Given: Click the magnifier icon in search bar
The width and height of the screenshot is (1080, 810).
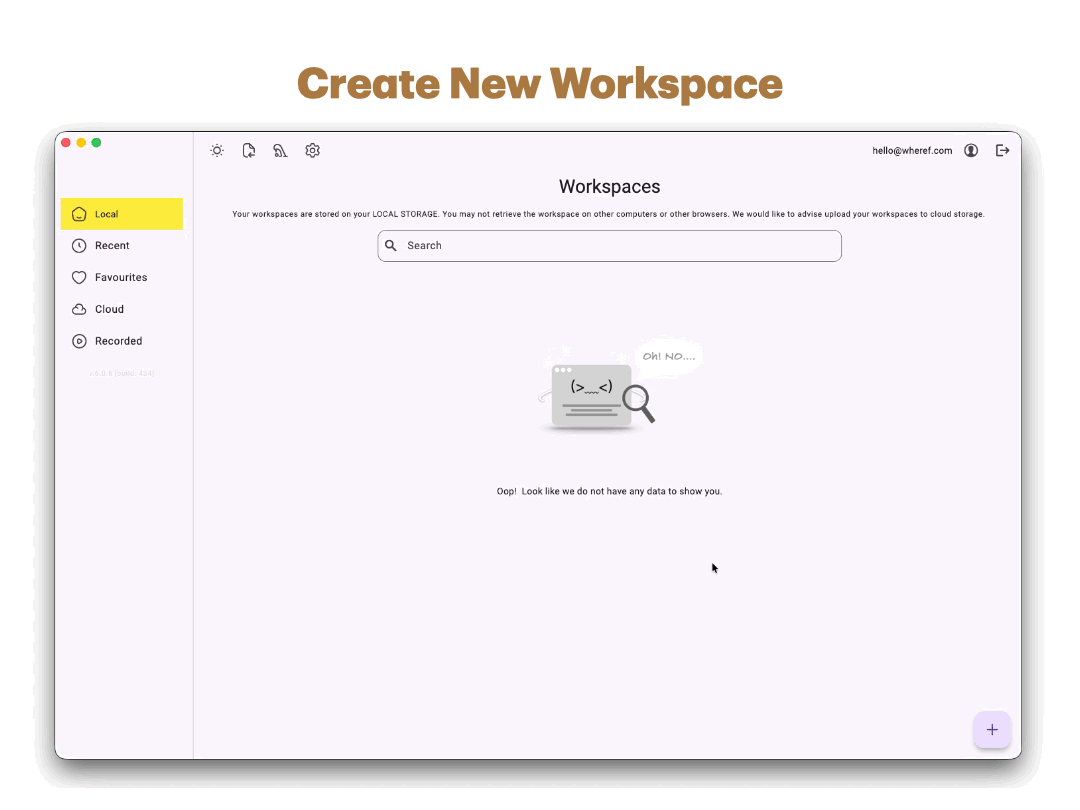Looking at the screenshot, I should [x=391, y=245].
